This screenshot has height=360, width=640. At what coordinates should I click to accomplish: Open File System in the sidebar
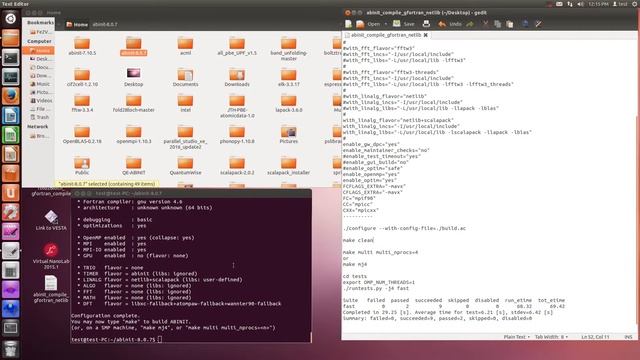39,109
